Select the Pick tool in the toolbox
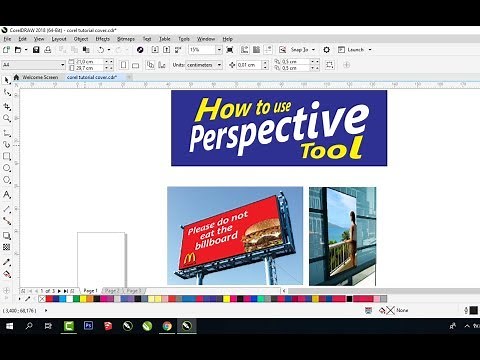 (7, 80)
